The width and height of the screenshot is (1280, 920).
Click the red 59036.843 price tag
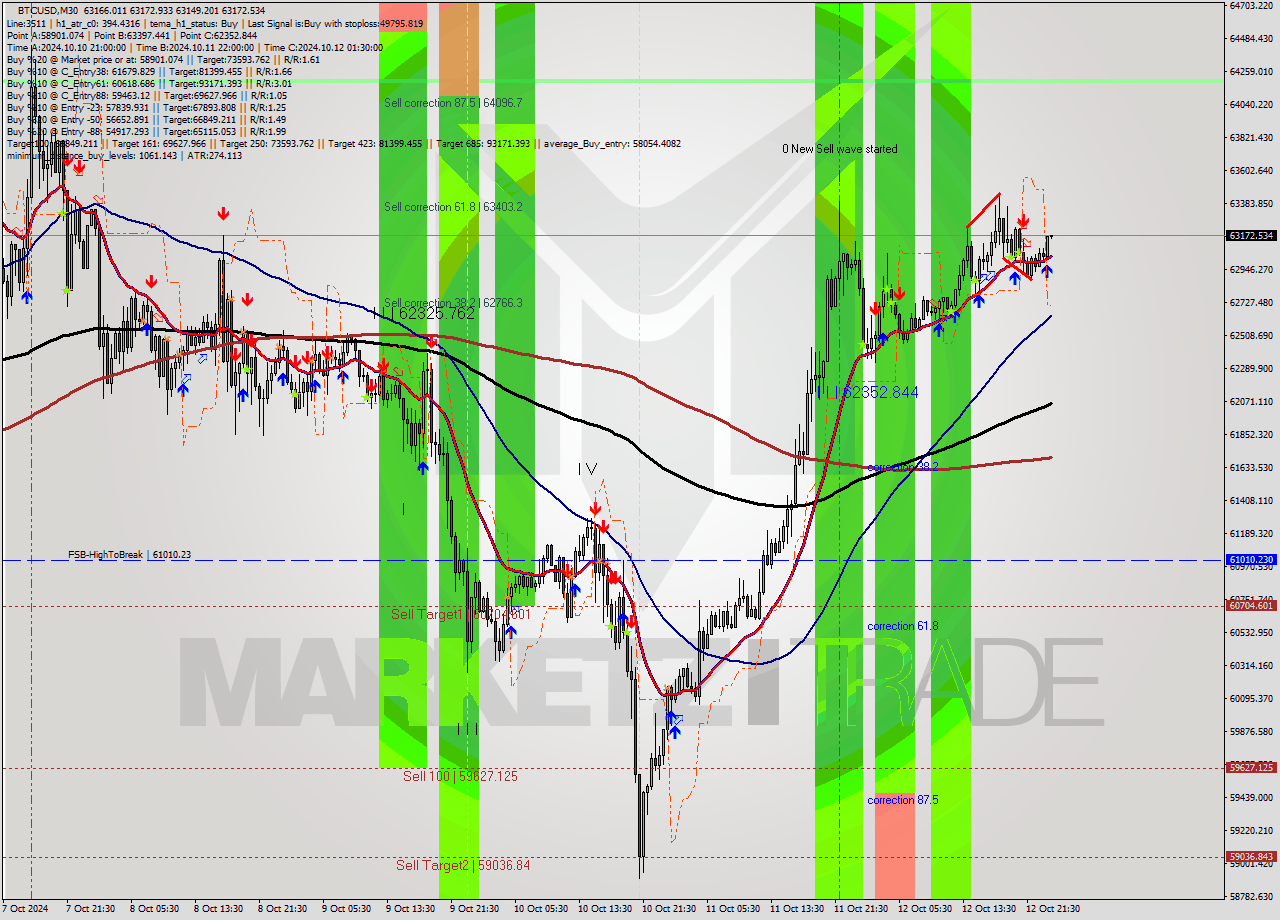click(1250, 856)
